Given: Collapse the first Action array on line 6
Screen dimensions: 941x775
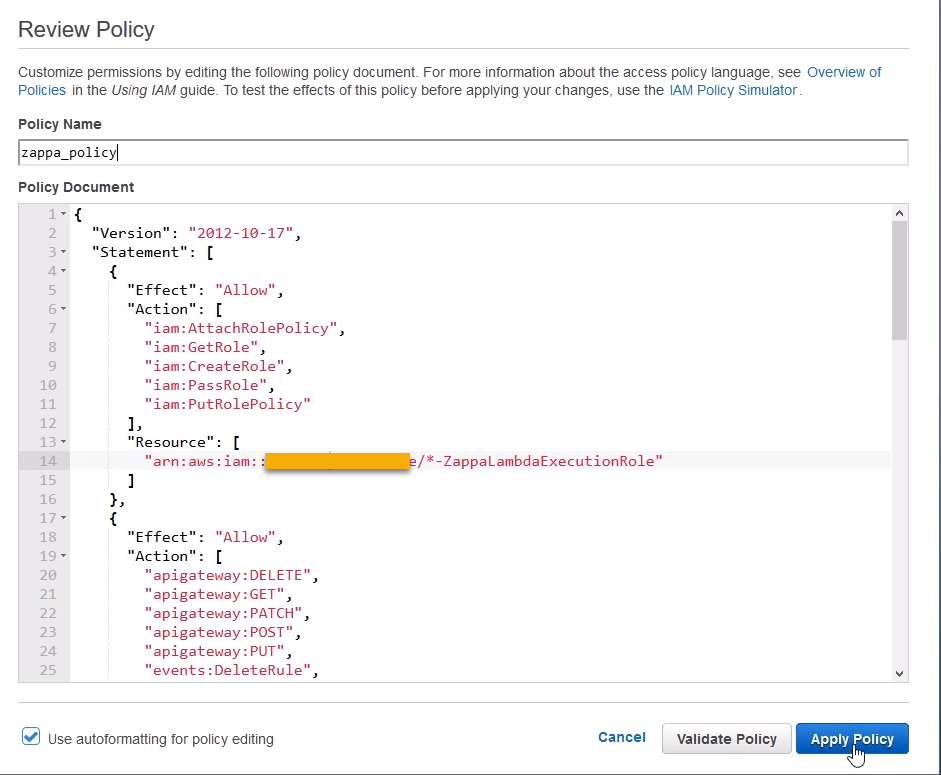Looking at the screenshot, I should click(64, 310).
